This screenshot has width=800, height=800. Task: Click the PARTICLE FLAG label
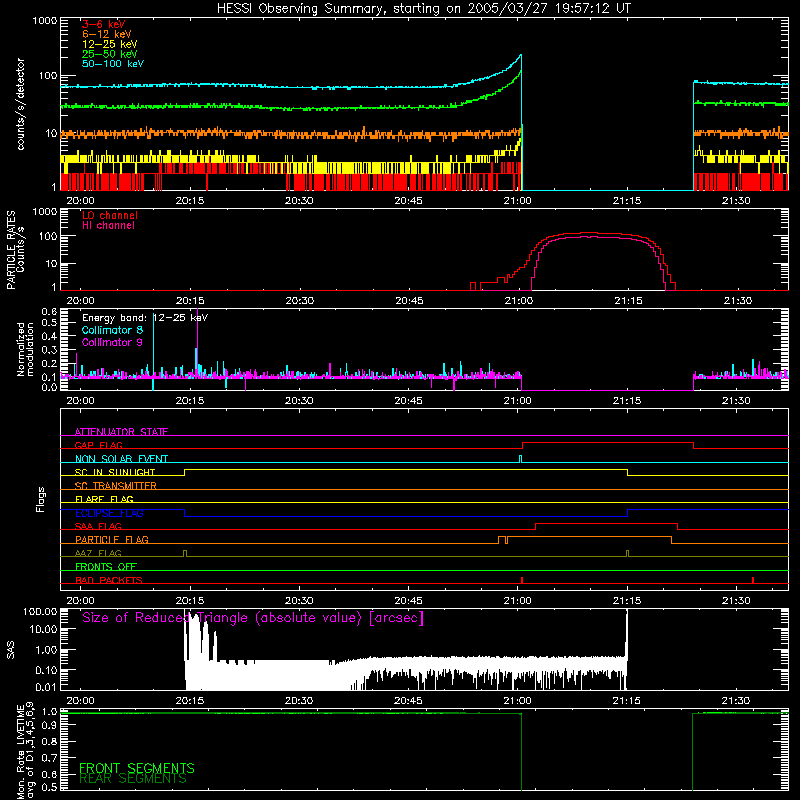tap(112, 539)
